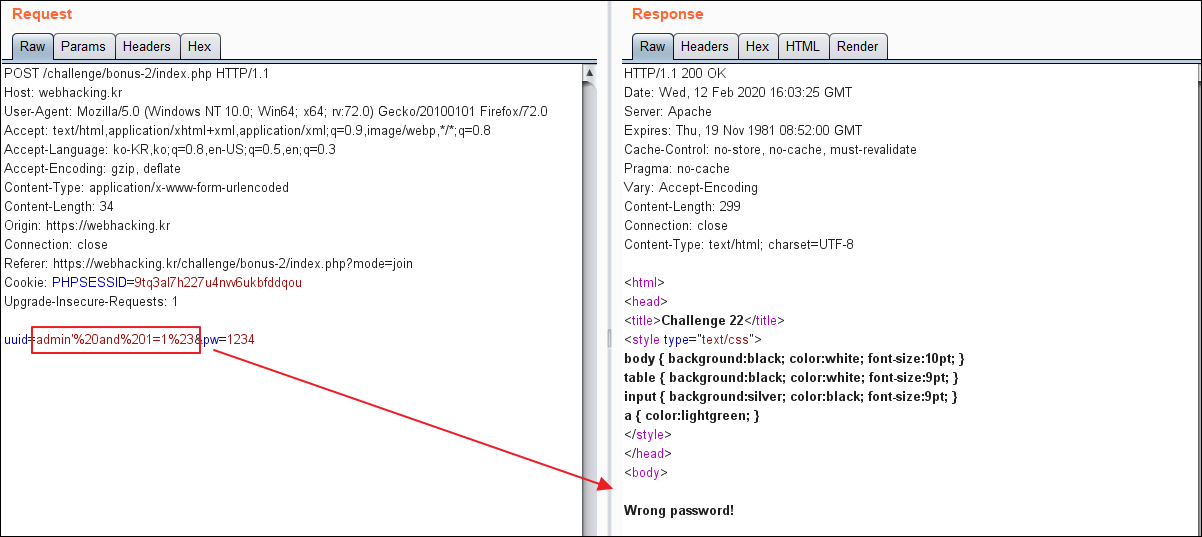Open the Request Headers tab
1202x537 pixels.
coord(147,46)
